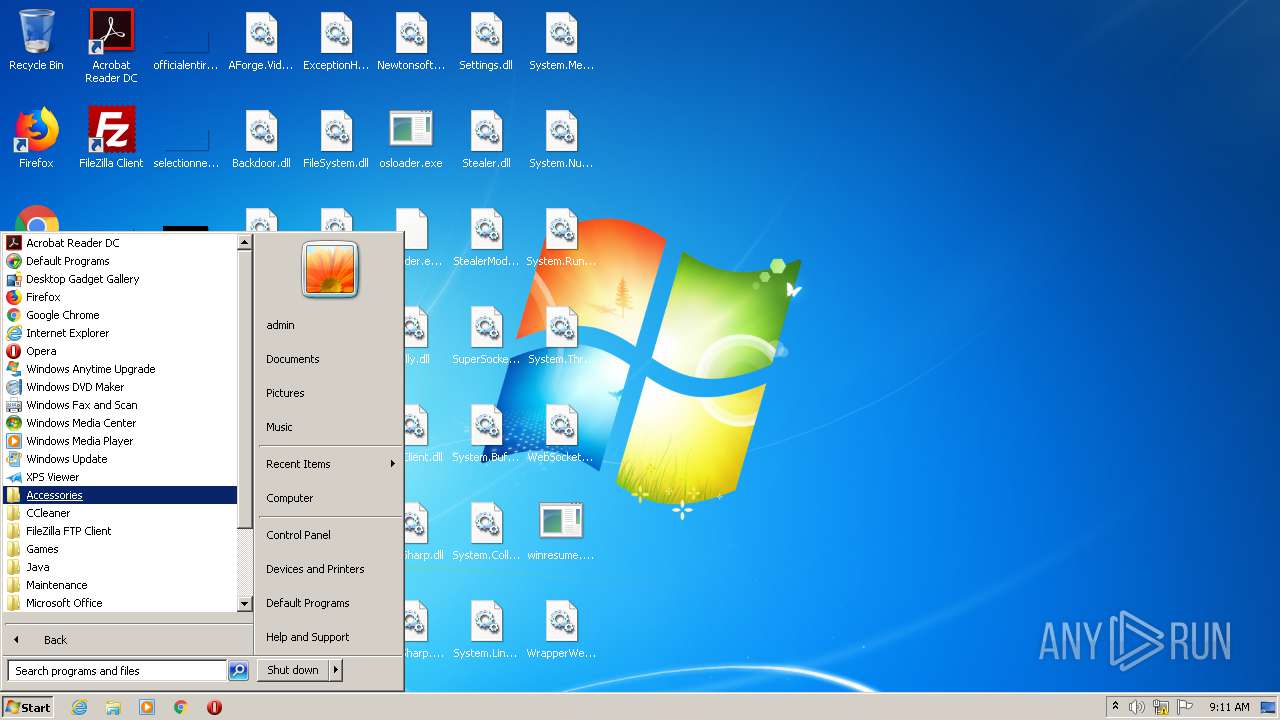Screen dimensions: 1280x720
Task: Show hidden tray icons arrow
Action: point(1115,707)
